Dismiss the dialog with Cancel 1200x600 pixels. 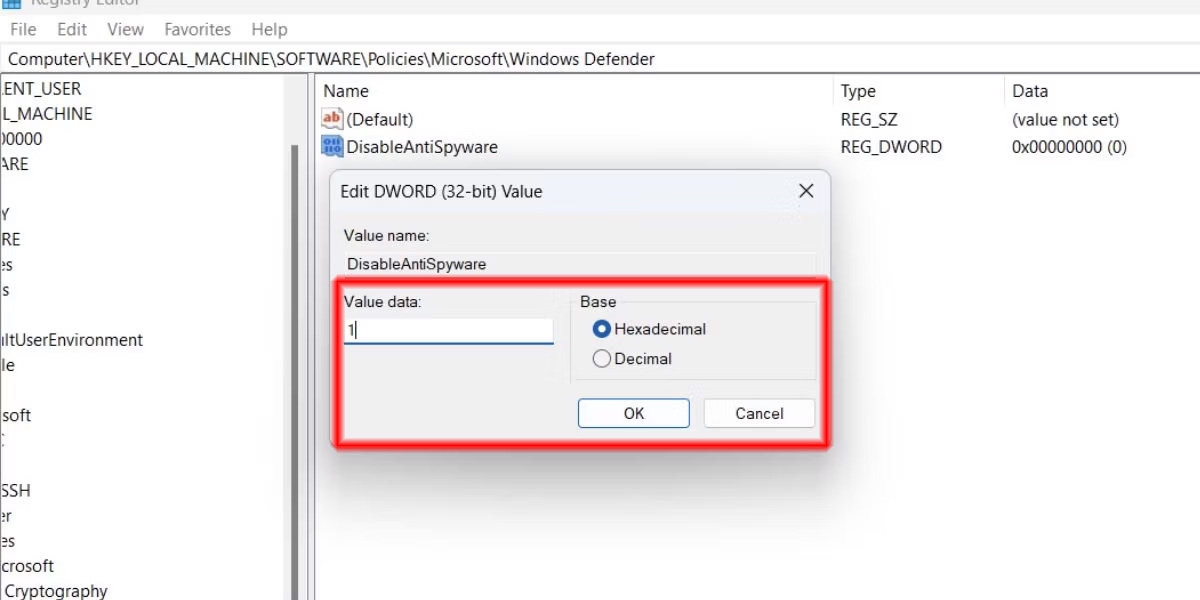click(x=758, y=413)
